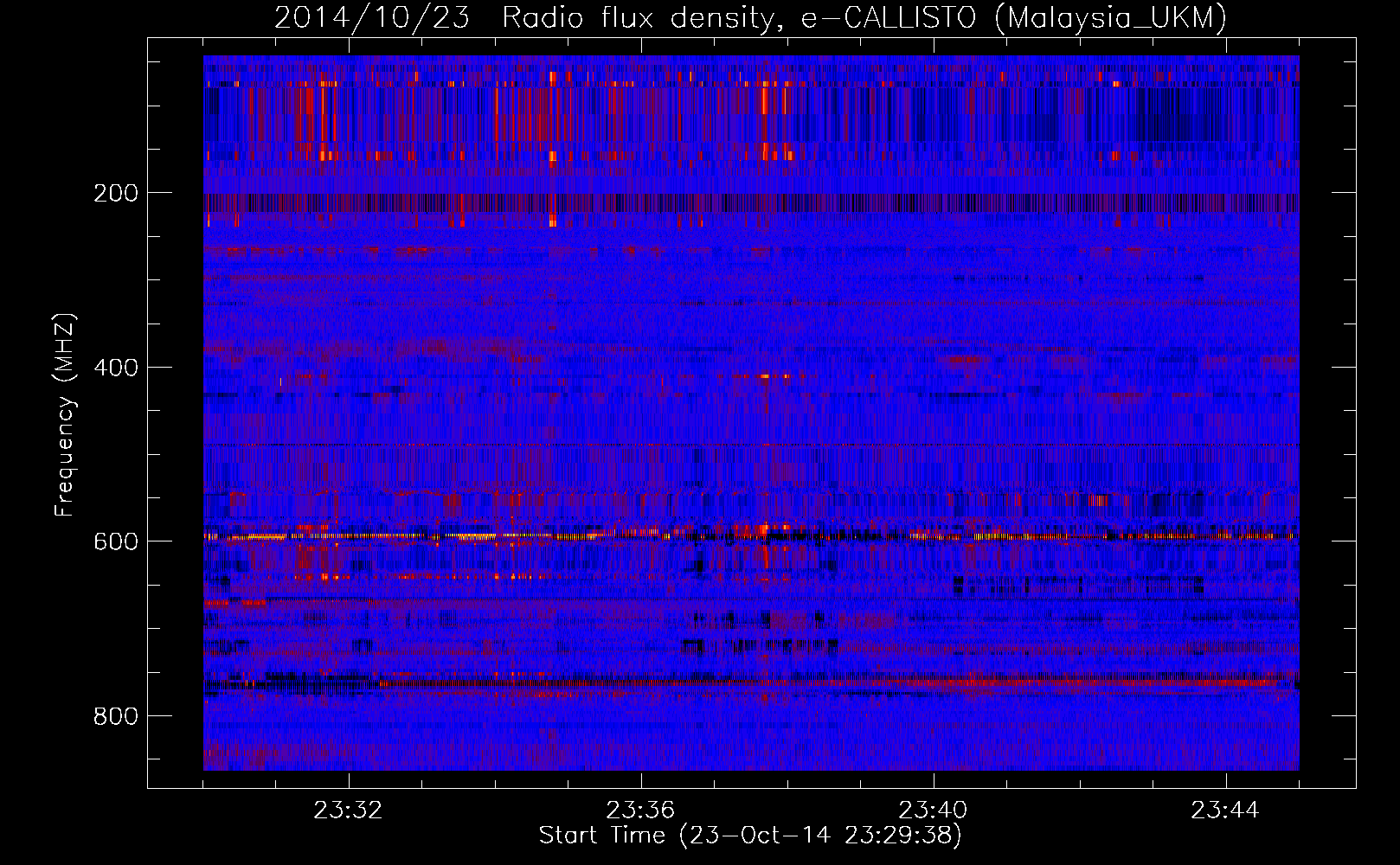Click the 23:32 time tick label
Viewport: 1400px width, 865px height.
[x=348, y=811]
